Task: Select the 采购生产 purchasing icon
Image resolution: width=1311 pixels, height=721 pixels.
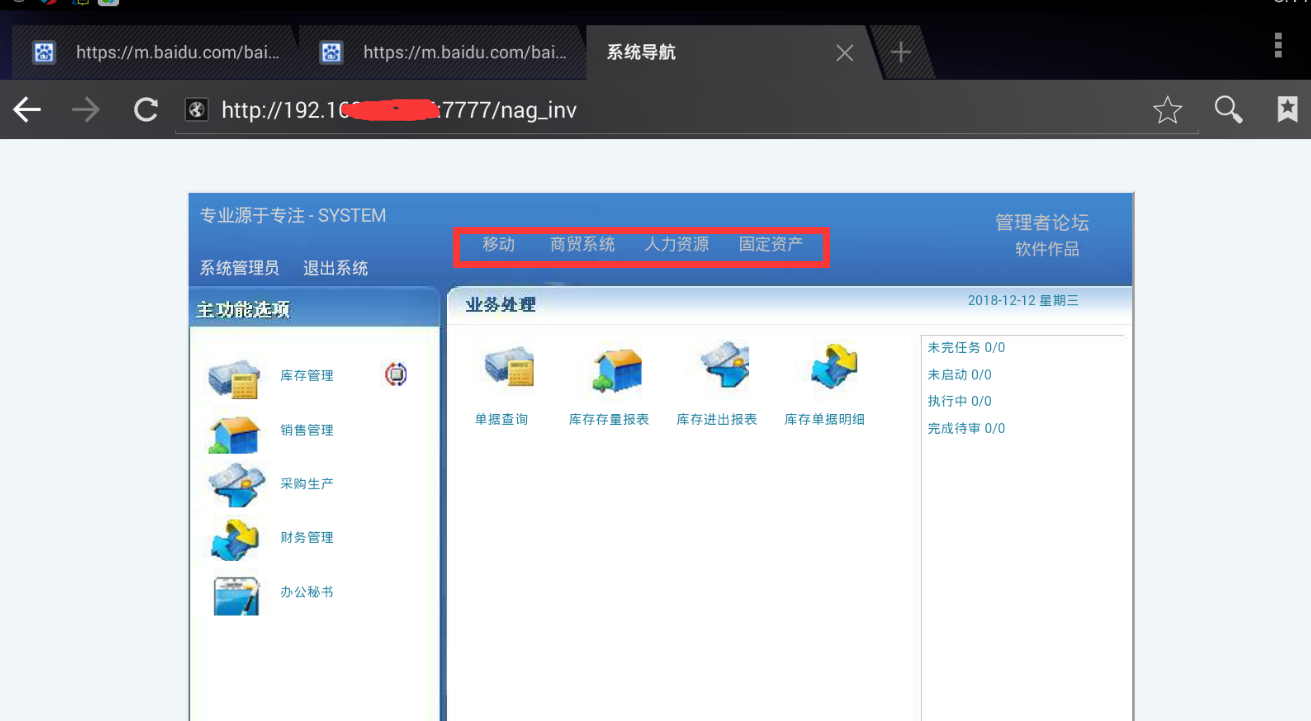Action: pos(236,485)
